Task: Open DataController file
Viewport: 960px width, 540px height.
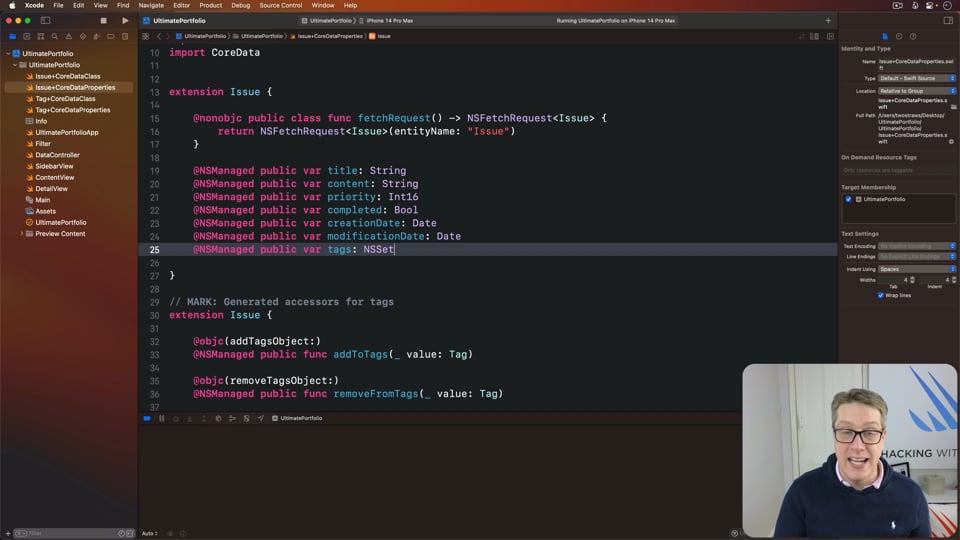Action: (57, 155)
